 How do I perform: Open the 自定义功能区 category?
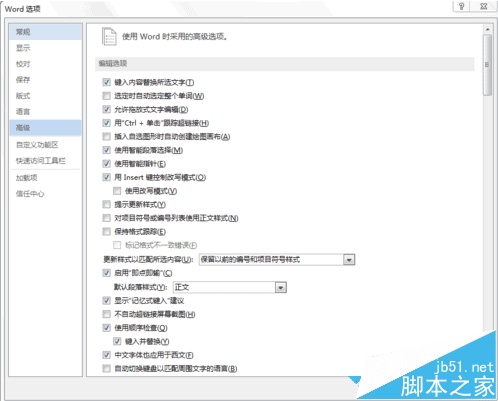pos(45,145)
